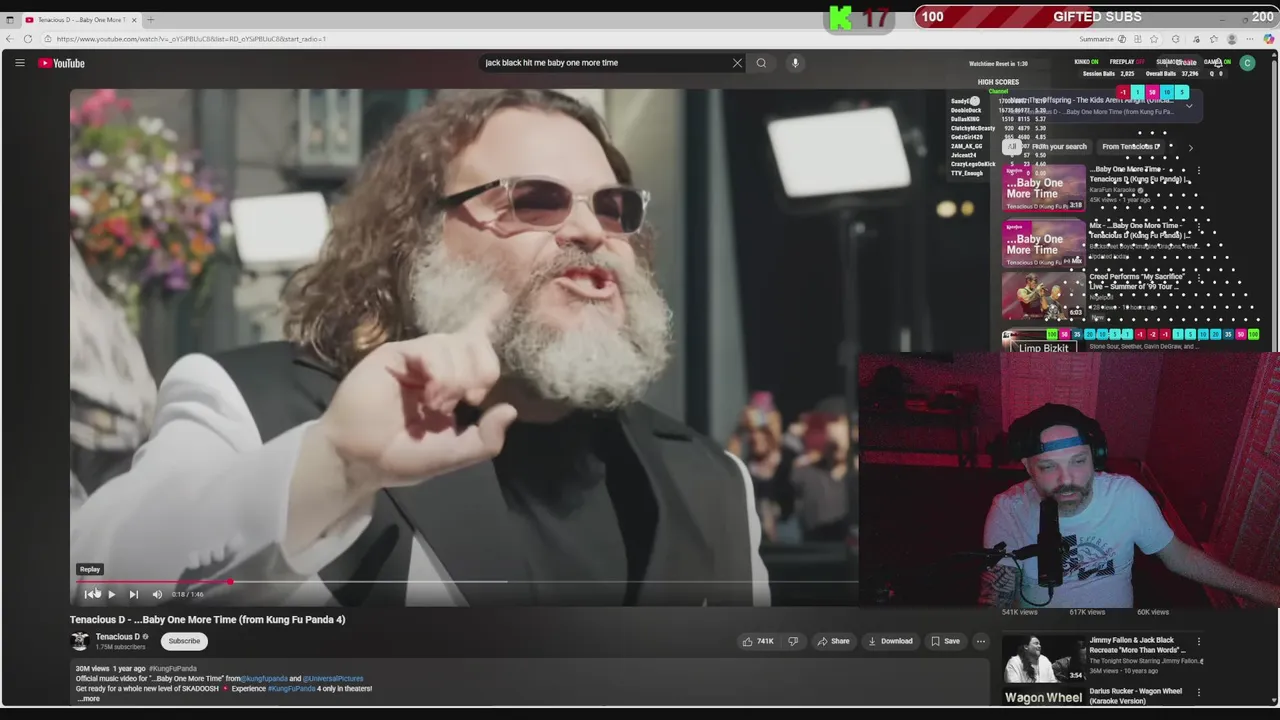Screen dimensions: 1280x720
Task: Go back in the browser
Action: [x=9, y=39]
